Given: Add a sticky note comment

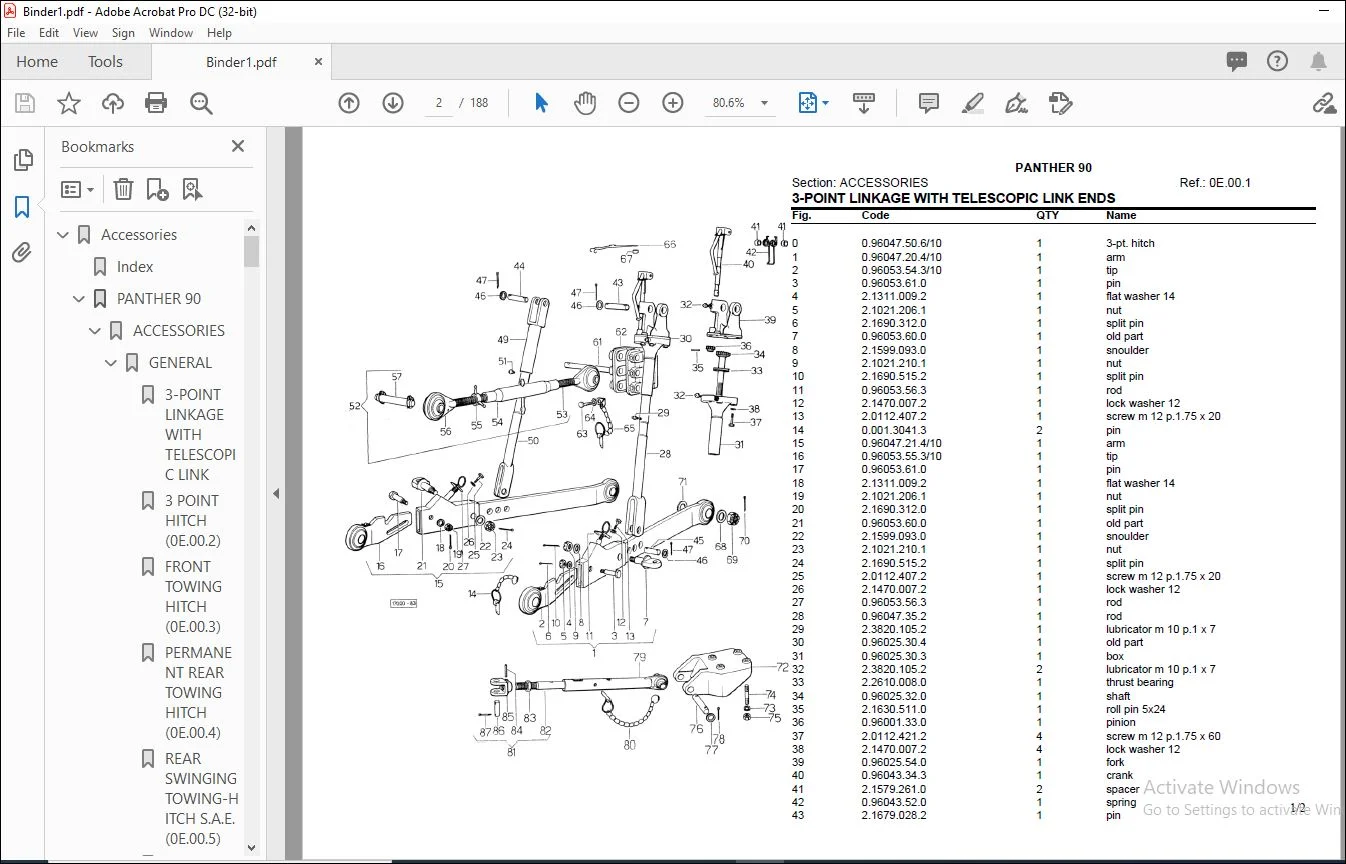Looking at the screenshot, I should [x=929, y=103].
